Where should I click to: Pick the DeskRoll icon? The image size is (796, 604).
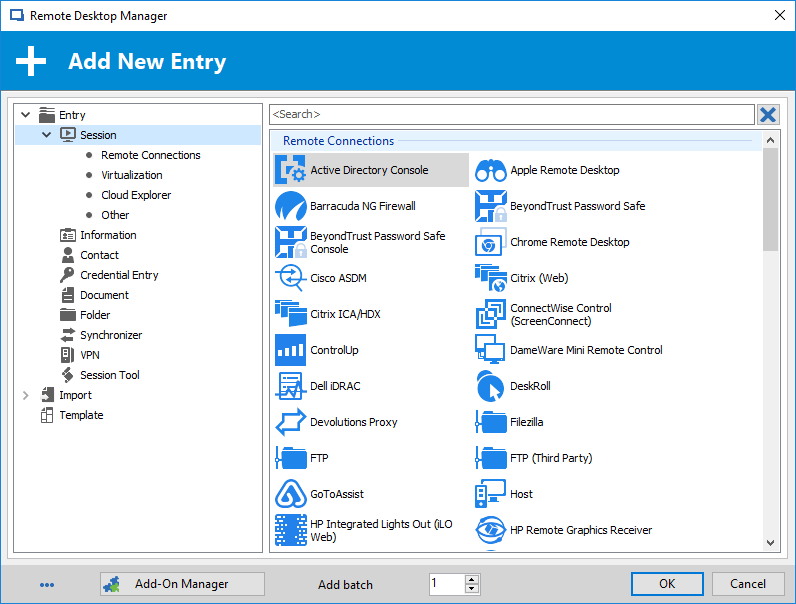(491, 386)
